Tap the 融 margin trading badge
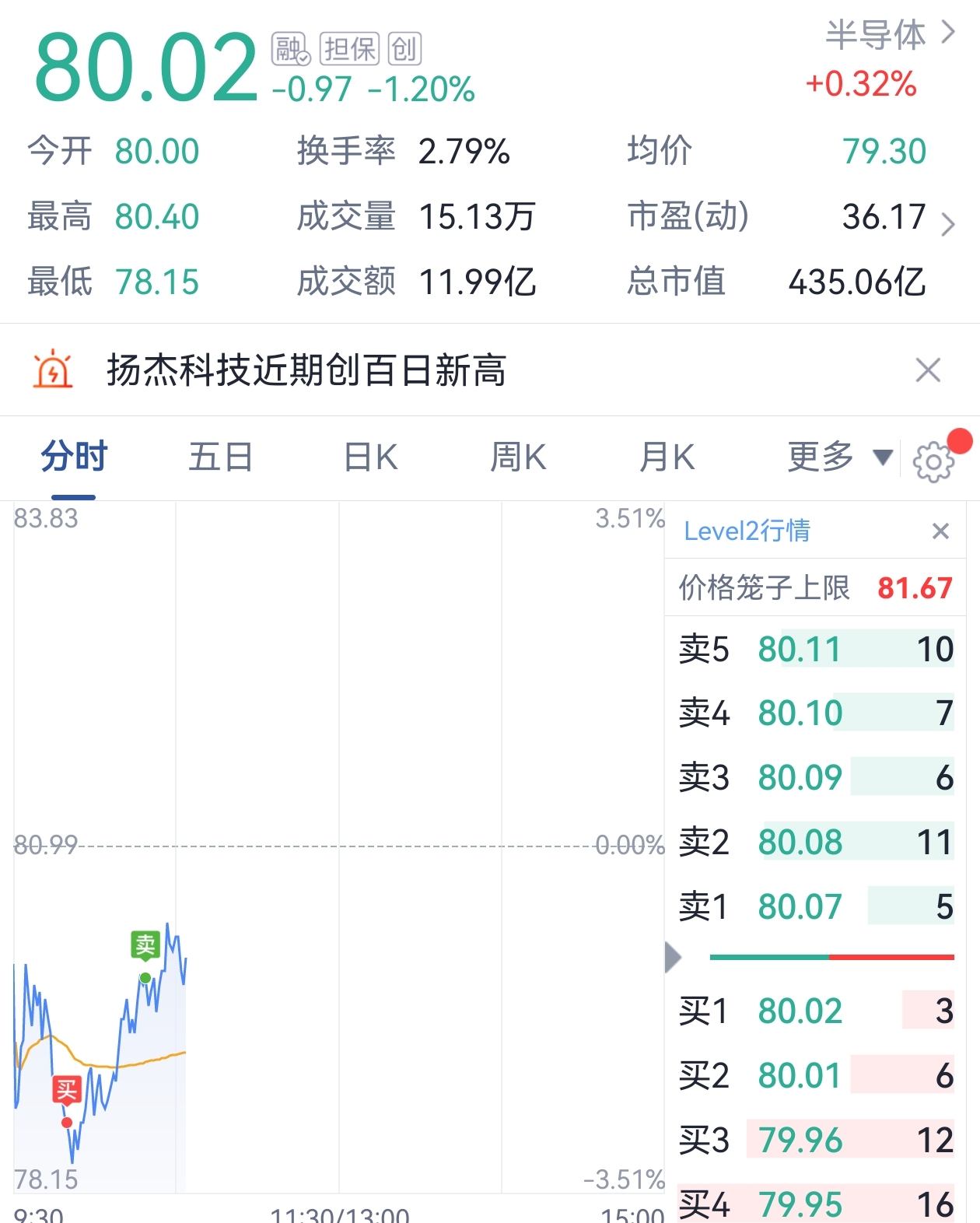Image resolution: width=980 pixels, height=1223 pixels. coord(291,49)
